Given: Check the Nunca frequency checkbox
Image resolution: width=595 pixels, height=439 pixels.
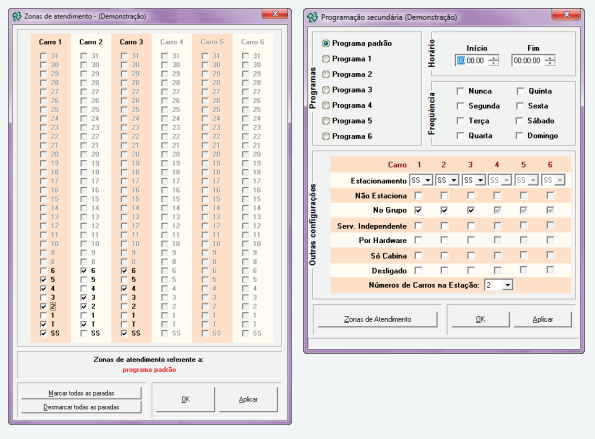Looking at the screenshot, I should pyautogui.click(x=460, y=91).
